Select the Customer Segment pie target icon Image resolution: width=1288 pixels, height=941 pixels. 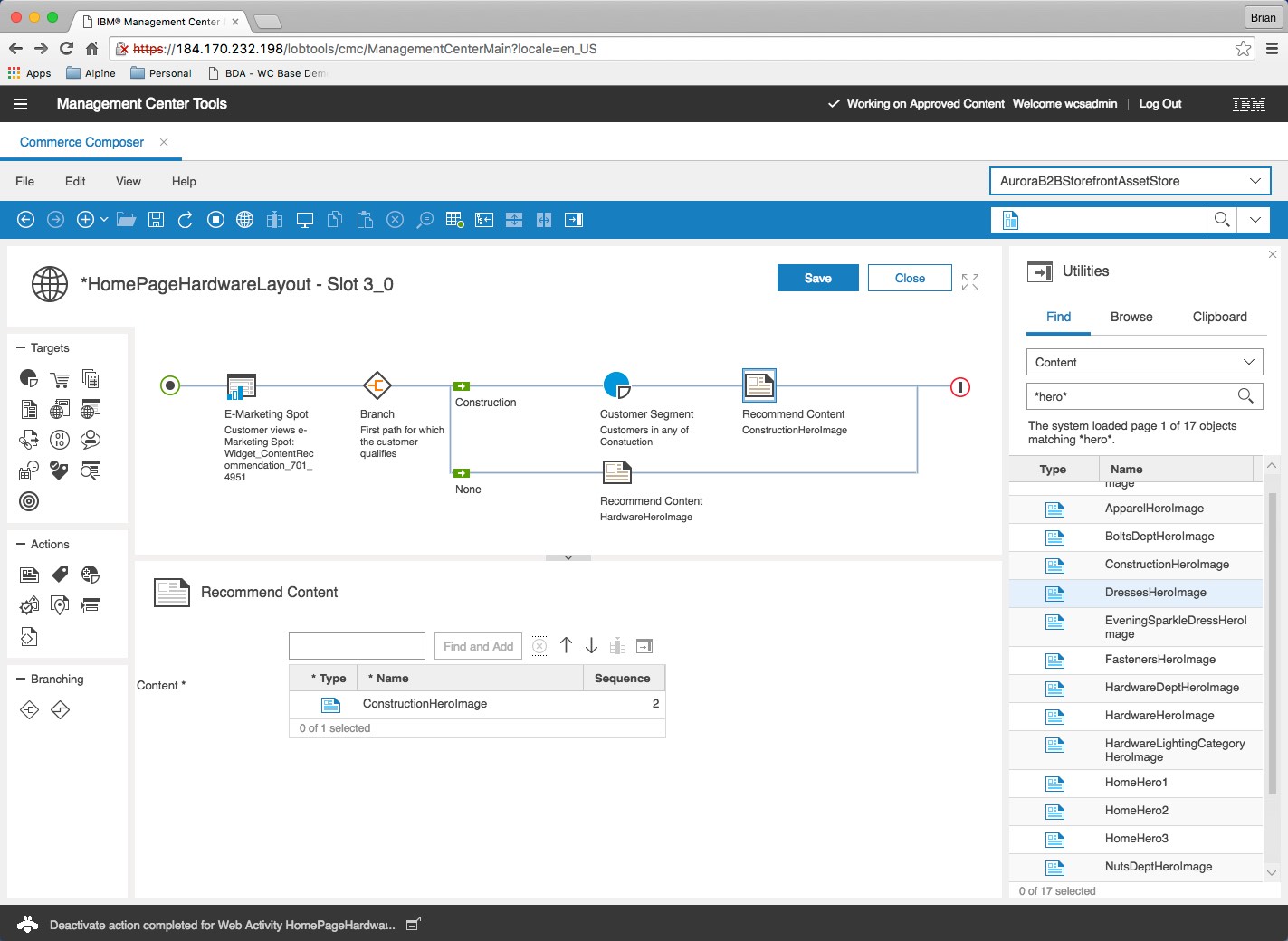point(29,379)
